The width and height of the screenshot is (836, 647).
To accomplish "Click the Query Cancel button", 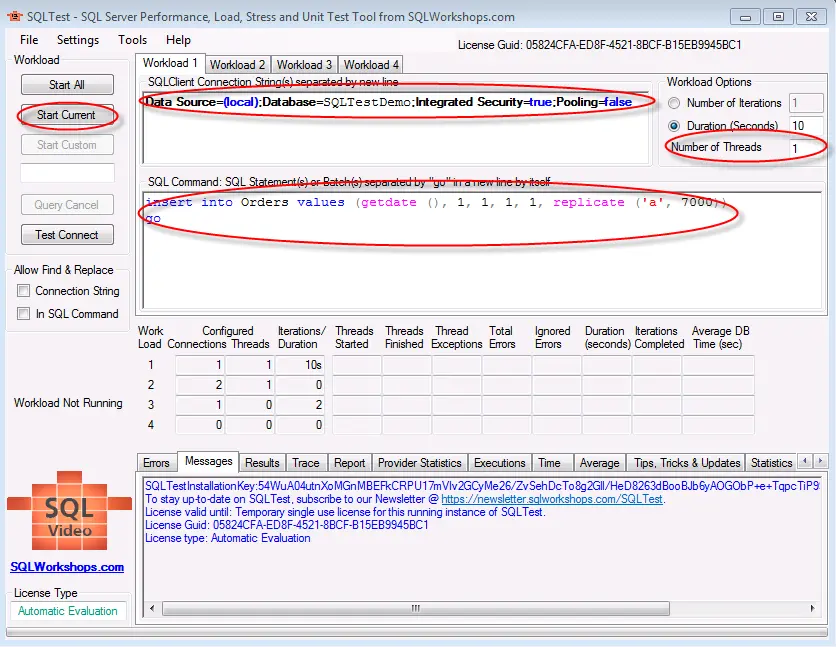I will [67, 205].
